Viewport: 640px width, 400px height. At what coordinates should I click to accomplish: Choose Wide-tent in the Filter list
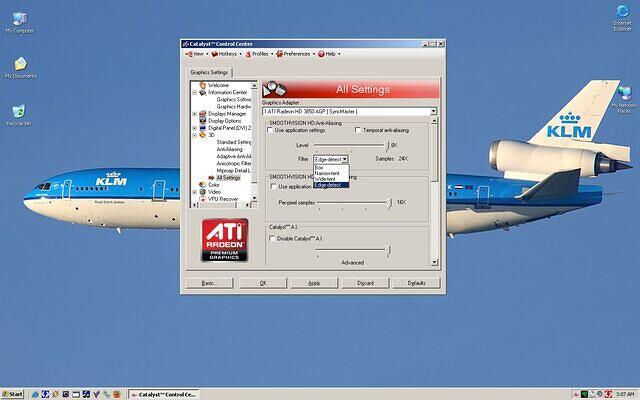[331, 179]
